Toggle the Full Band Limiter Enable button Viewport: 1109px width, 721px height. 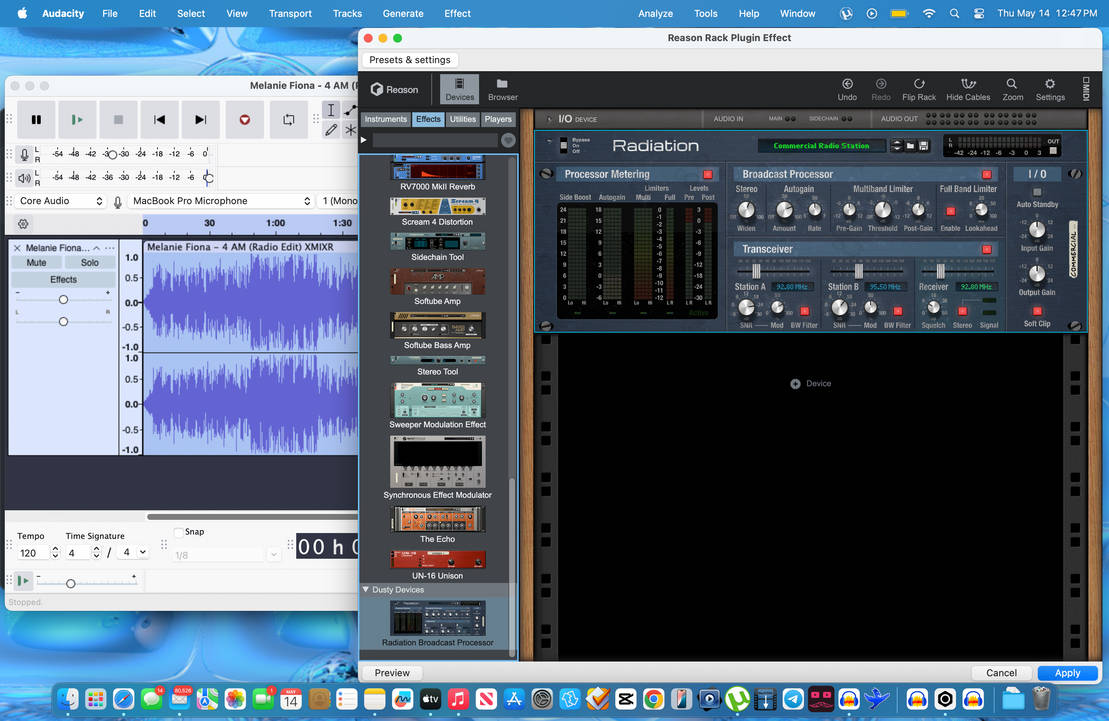[x=951, y=212]
